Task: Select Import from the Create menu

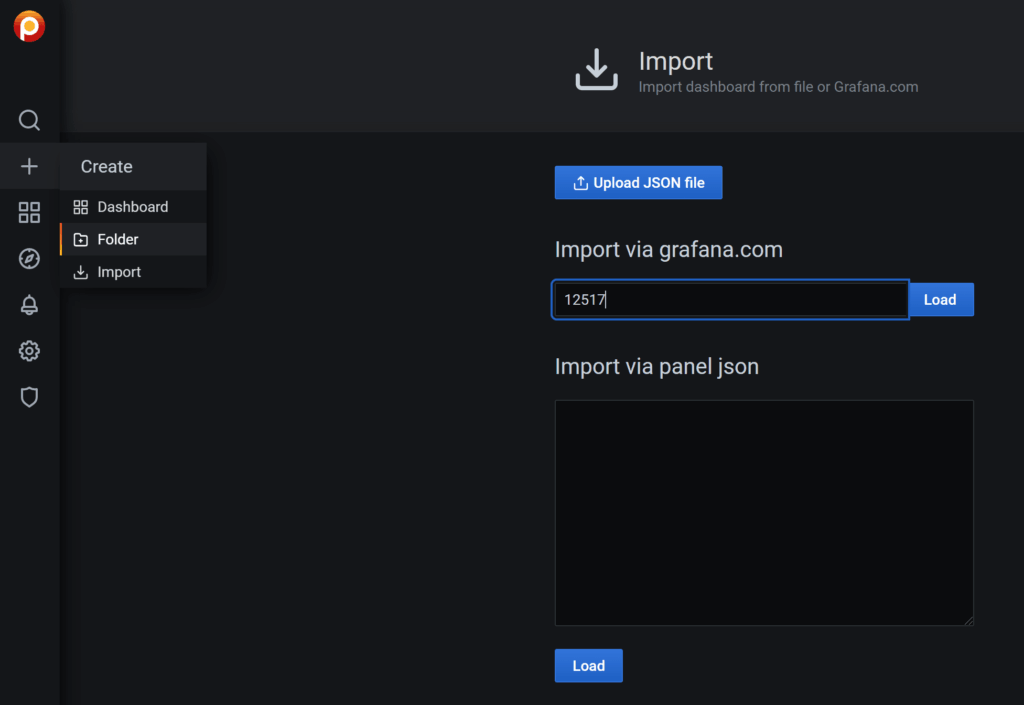Action: (x=118, y=271)
